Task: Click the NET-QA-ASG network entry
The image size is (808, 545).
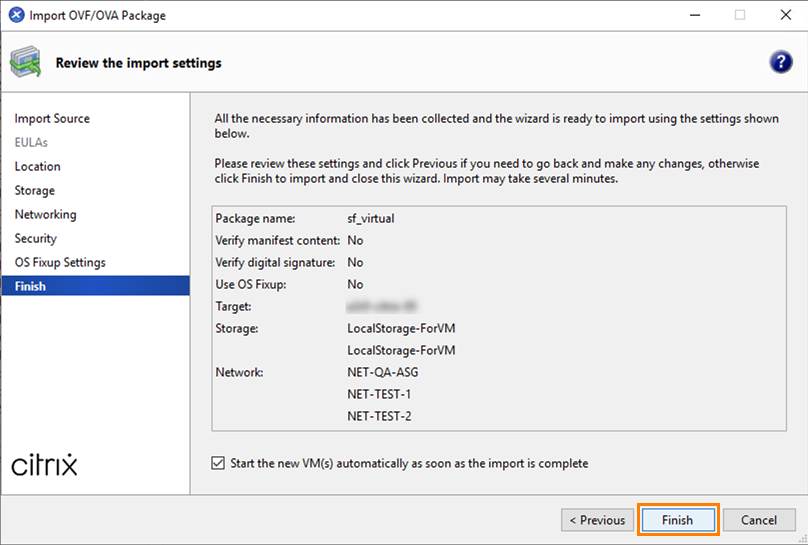Action: pos(382,372)
